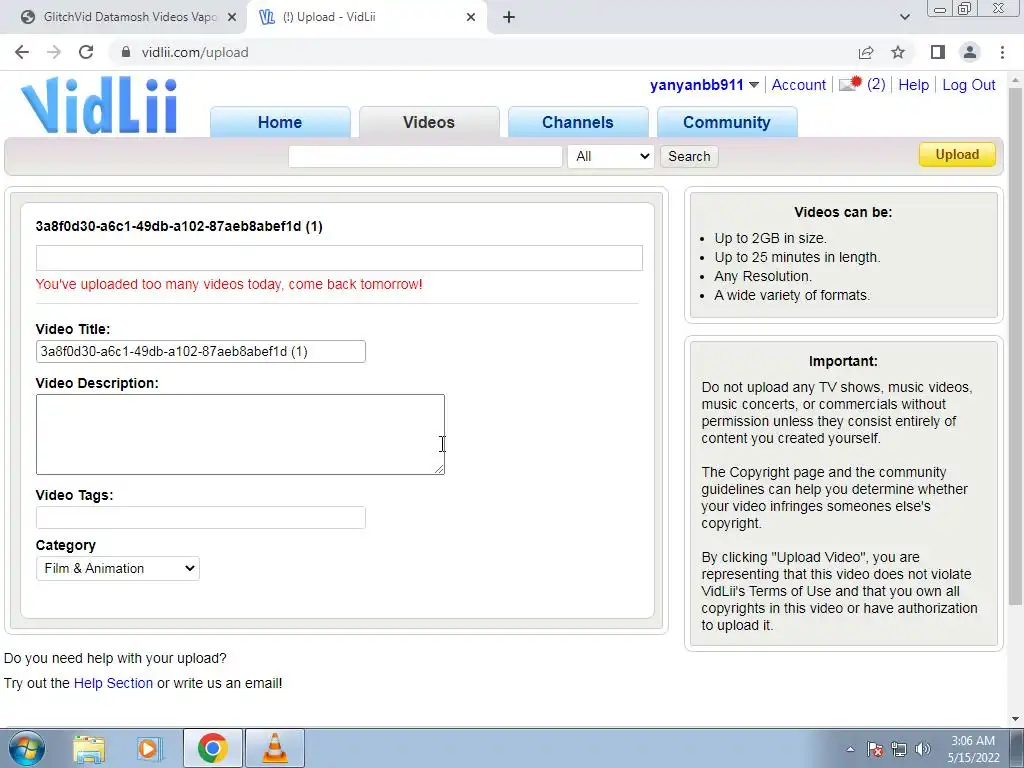
Task: Click the Important: heading
Action: tap(843, 361)
